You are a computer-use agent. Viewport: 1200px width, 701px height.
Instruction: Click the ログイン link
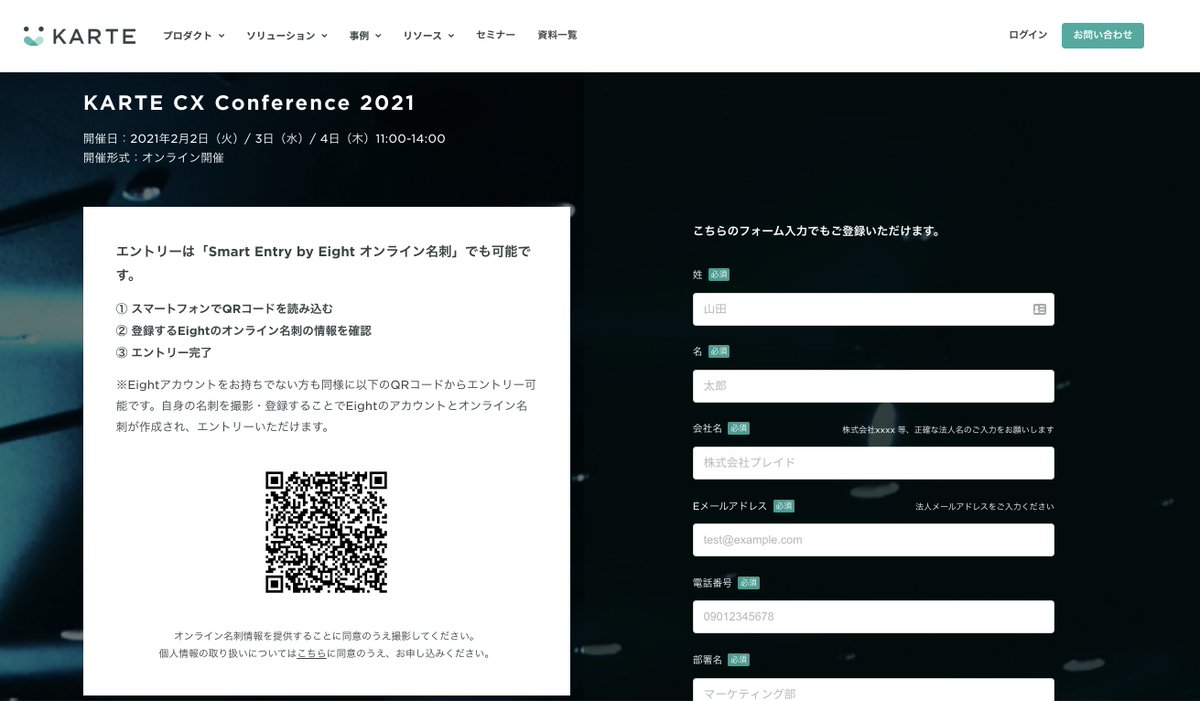tap(1028, 35)
